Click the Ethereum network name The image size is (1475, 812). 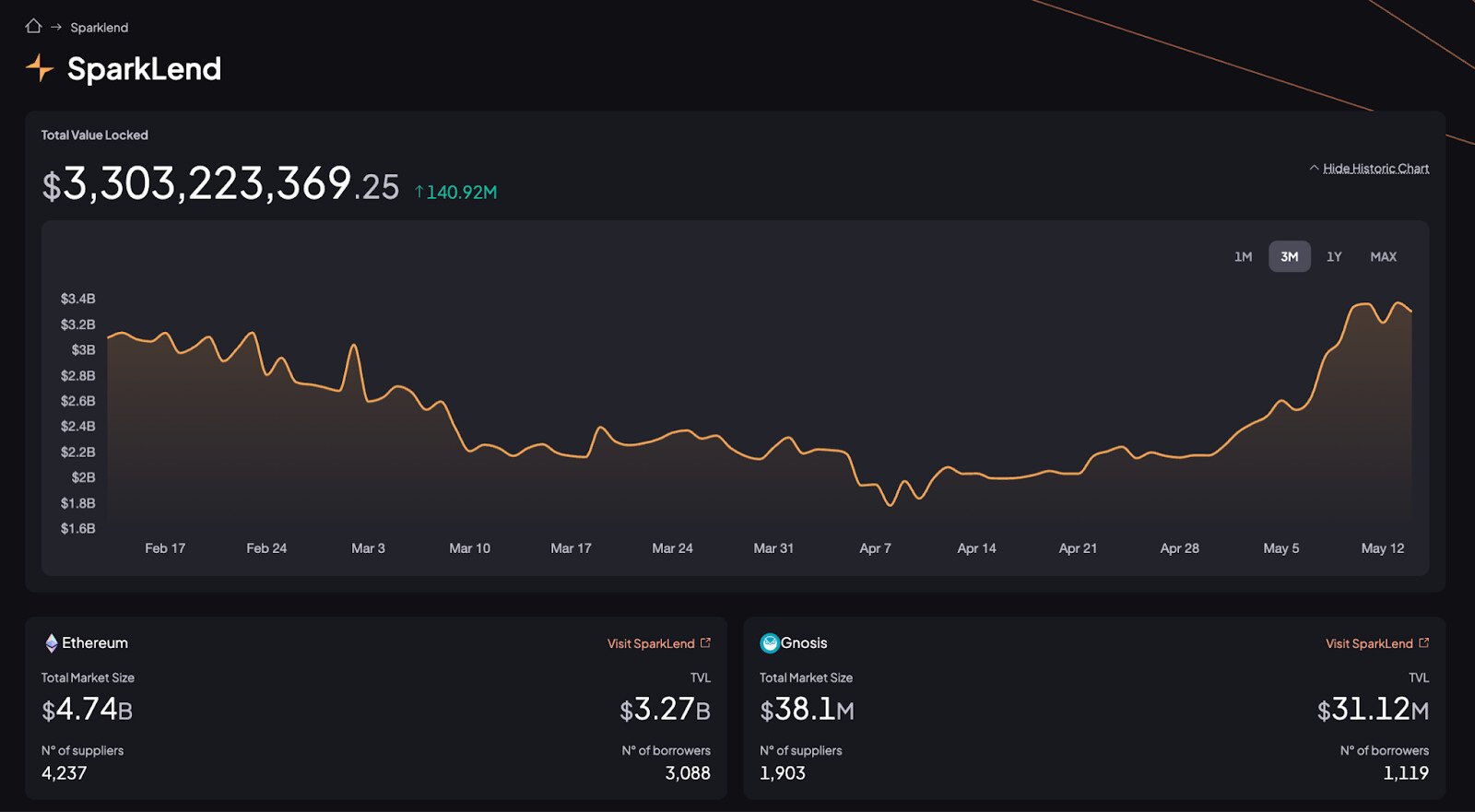[x=95, y=643]
